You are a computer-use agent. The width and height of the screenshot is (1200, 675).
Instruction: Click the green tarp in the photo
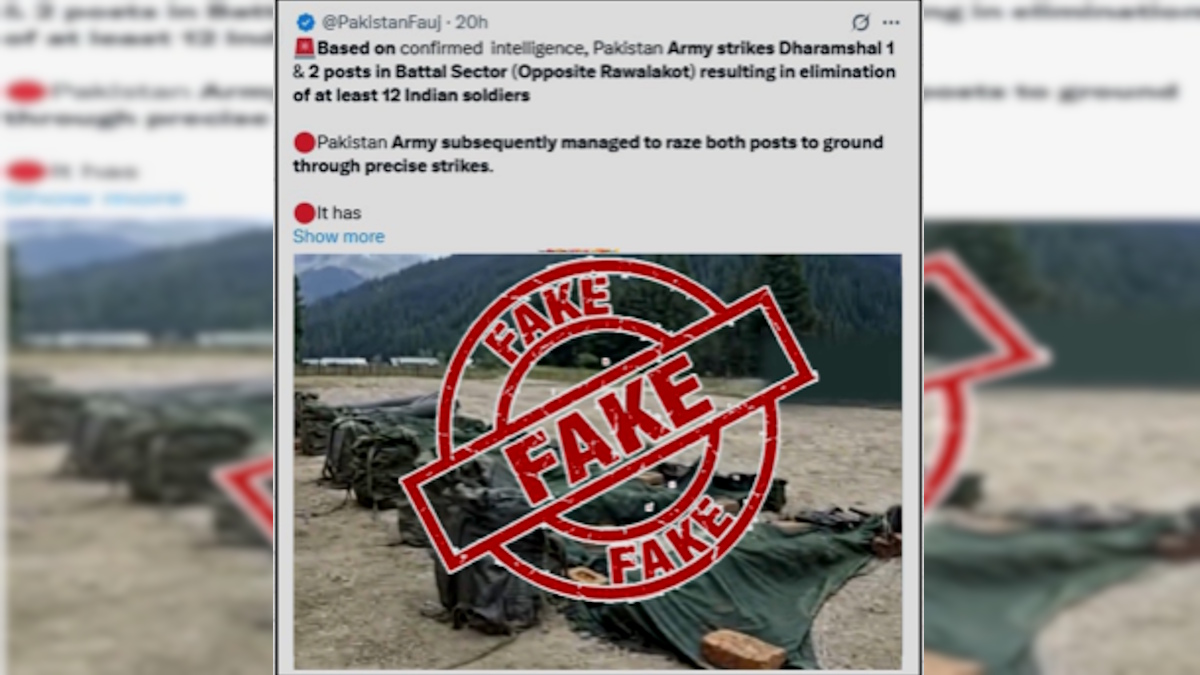(760, 580)
